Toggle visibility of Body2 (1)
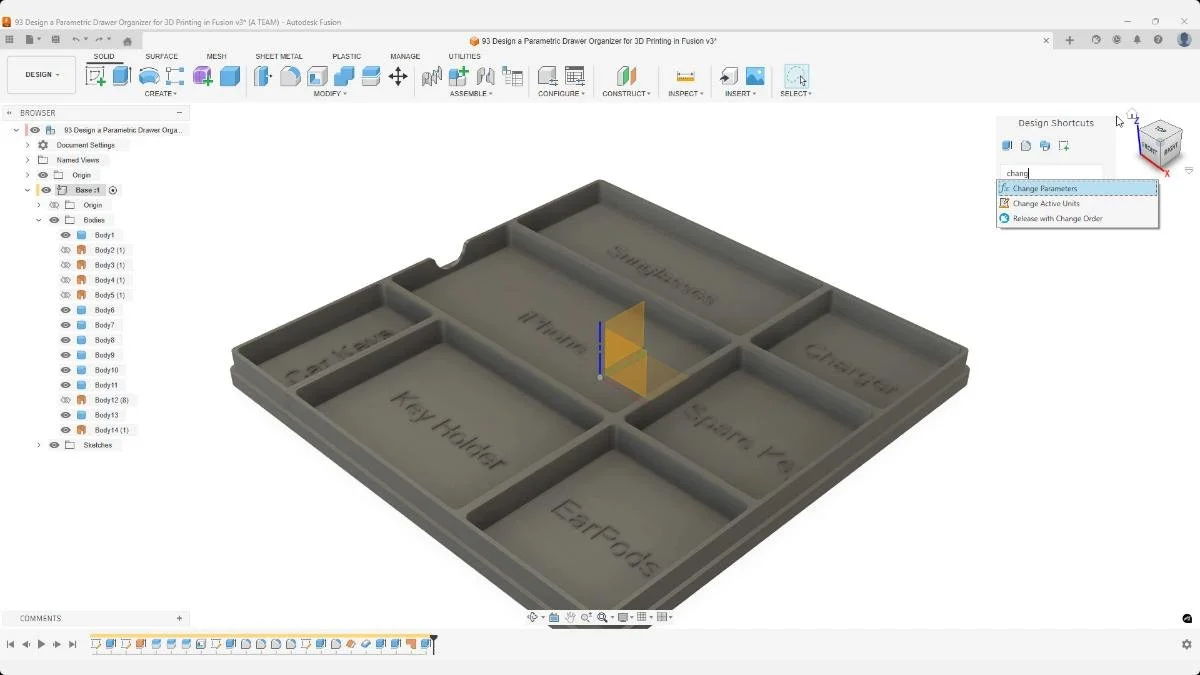 pos(66,250)
